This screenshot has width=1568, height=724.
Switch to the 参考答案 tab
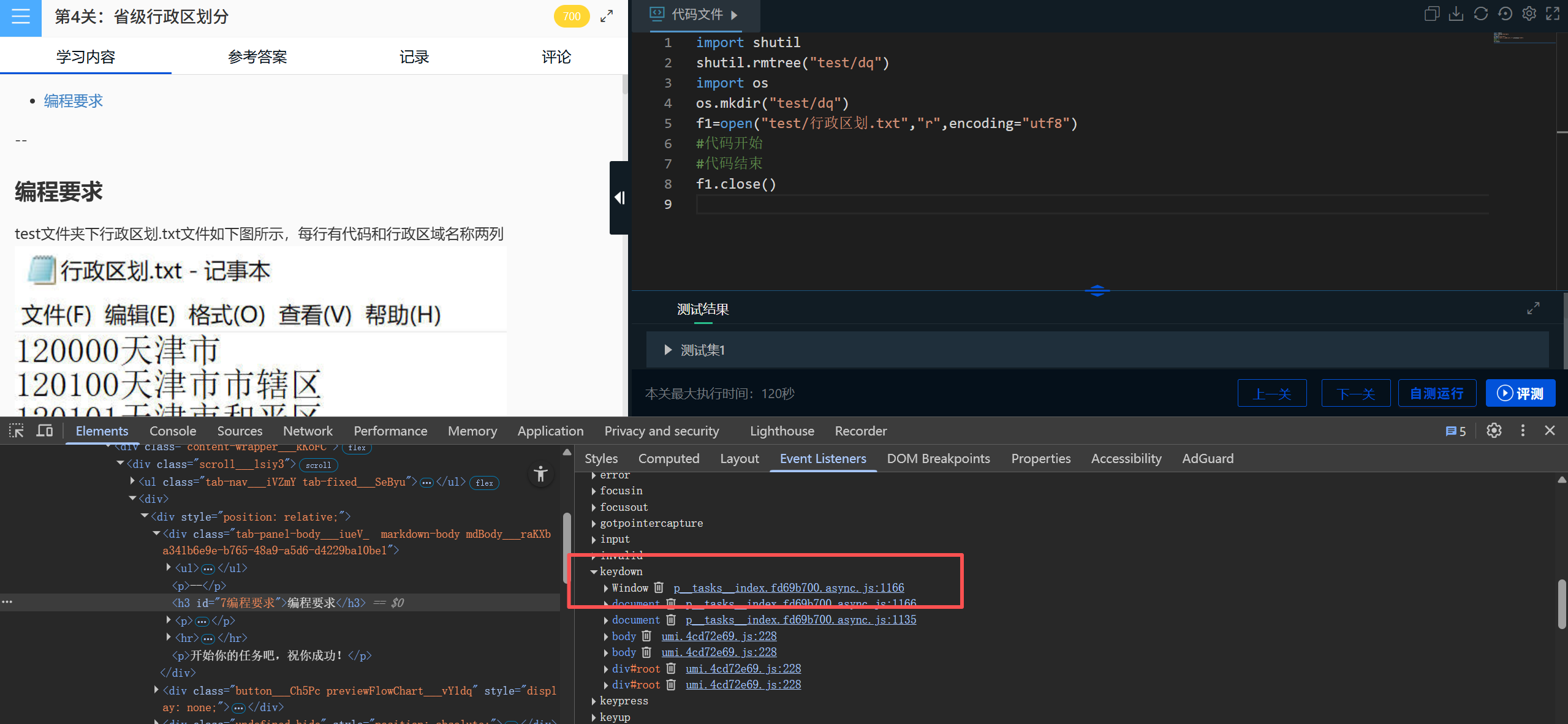(257, 57)
